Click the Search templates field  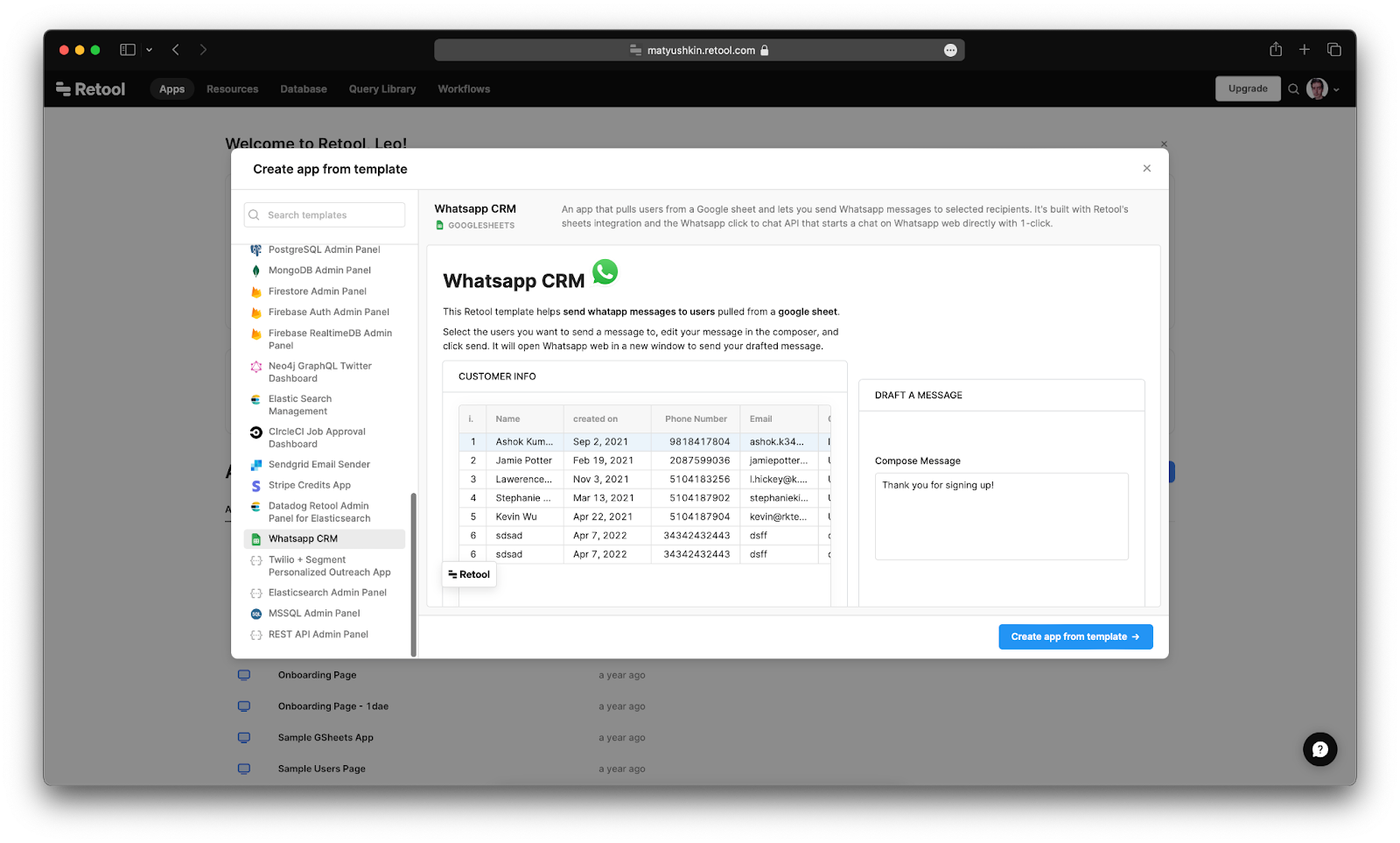coord(325,215)
